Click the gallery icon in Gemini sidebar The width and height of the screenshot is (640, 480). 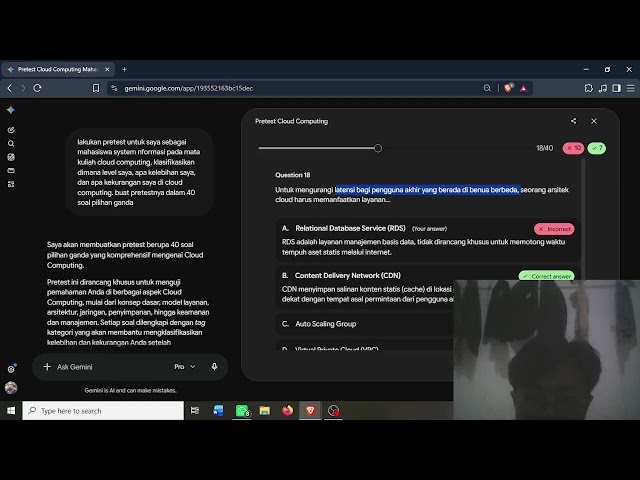[x=11, y=157]
